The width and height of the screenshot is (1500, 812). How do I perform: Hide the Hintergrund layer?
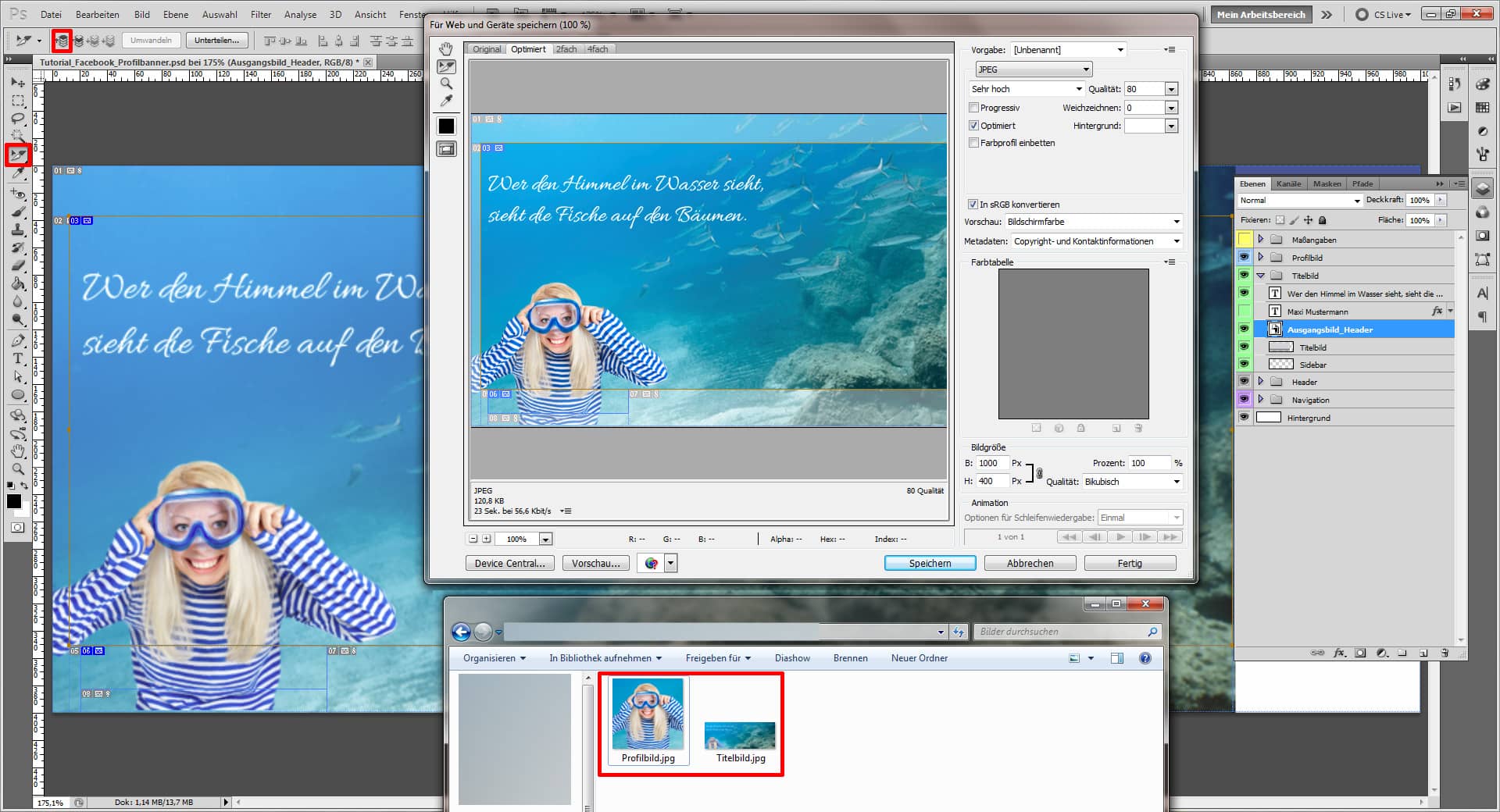tap(1244, 417)
